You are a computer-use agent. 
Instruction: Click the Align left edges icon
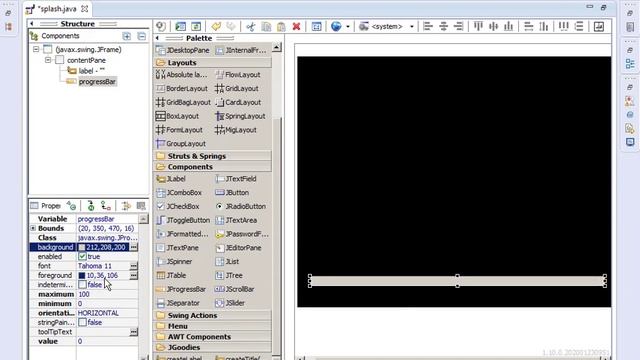(428, 27)
